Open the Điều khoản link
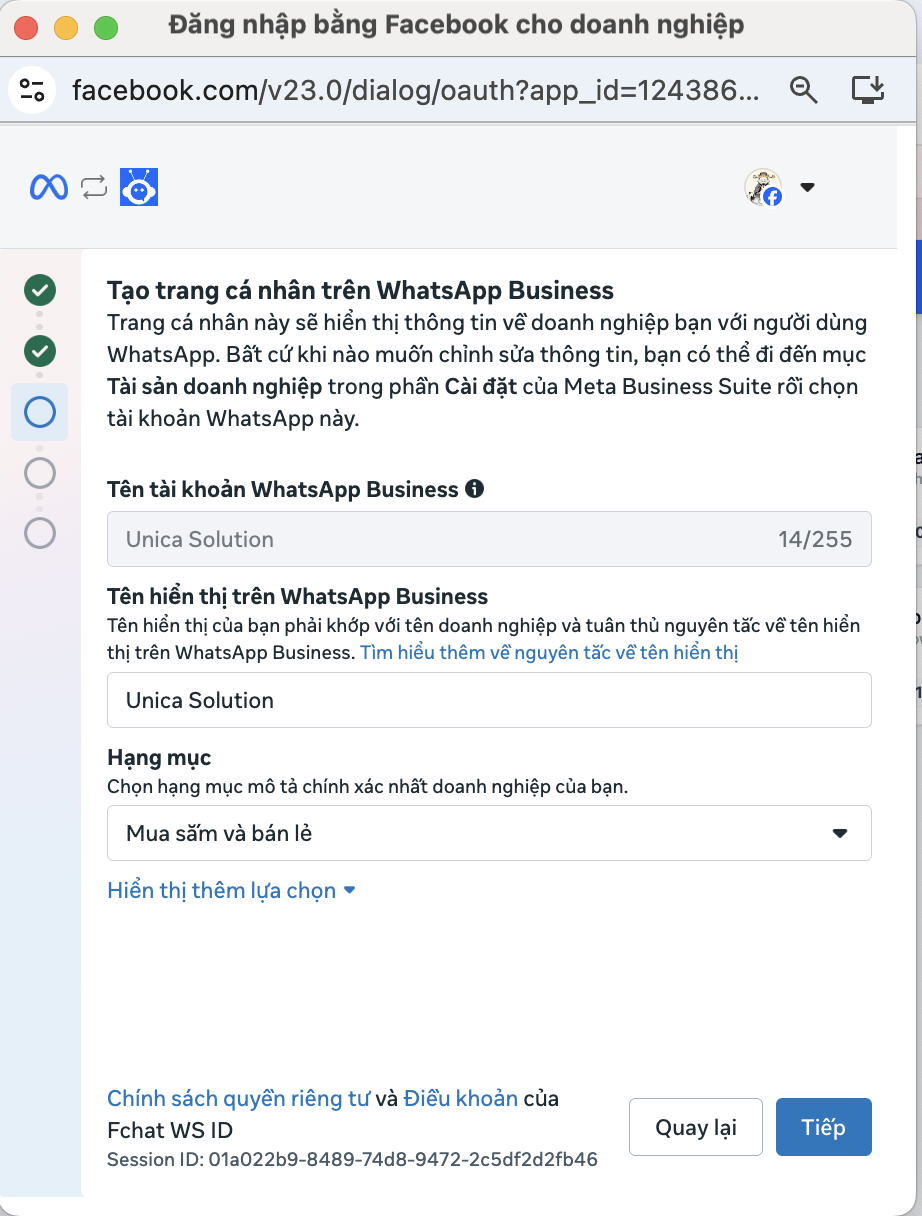 (461, 1098)
